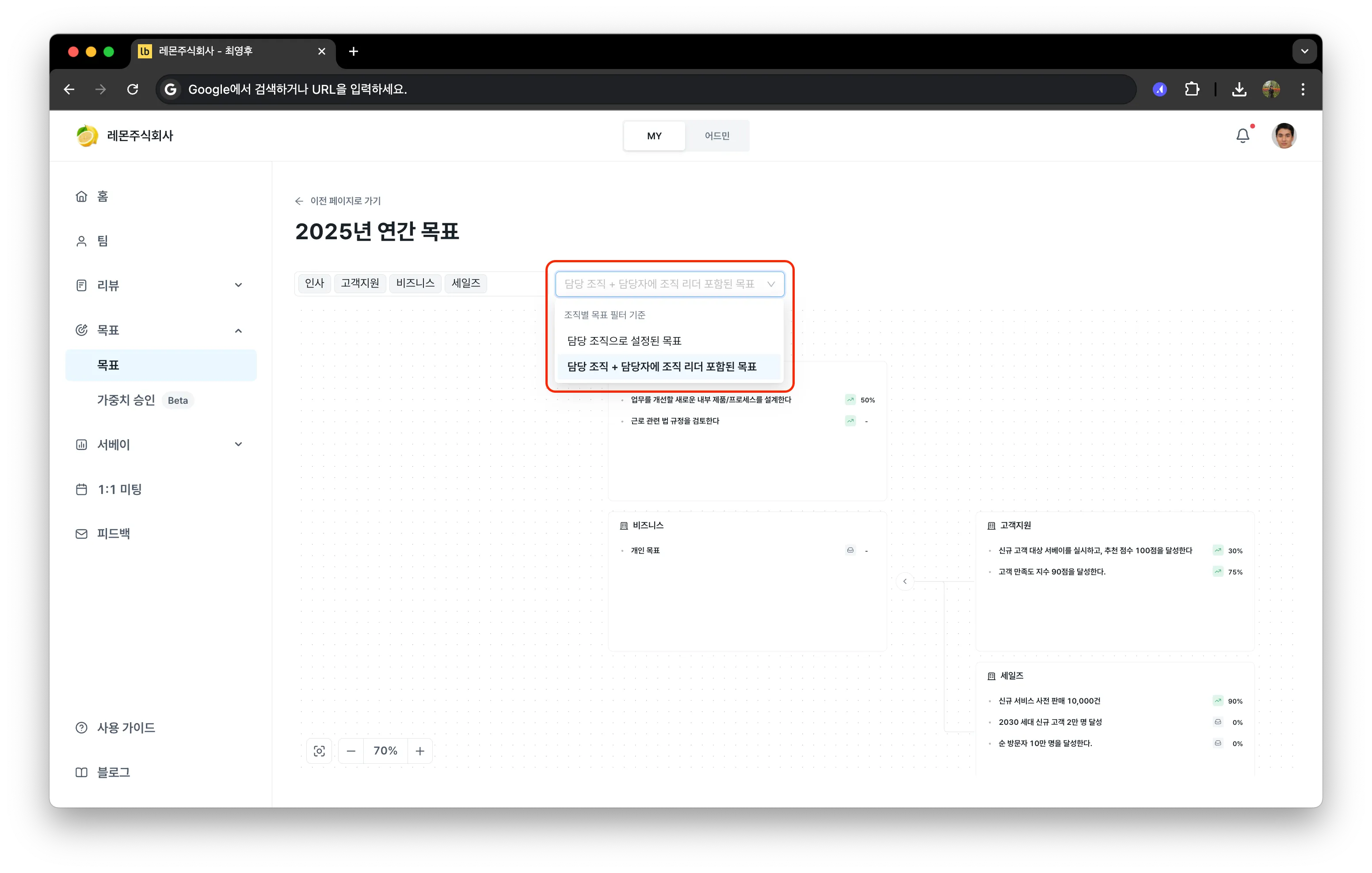
Task: Click the 90% progress trend icon
Action: (x=1218, y=701)
